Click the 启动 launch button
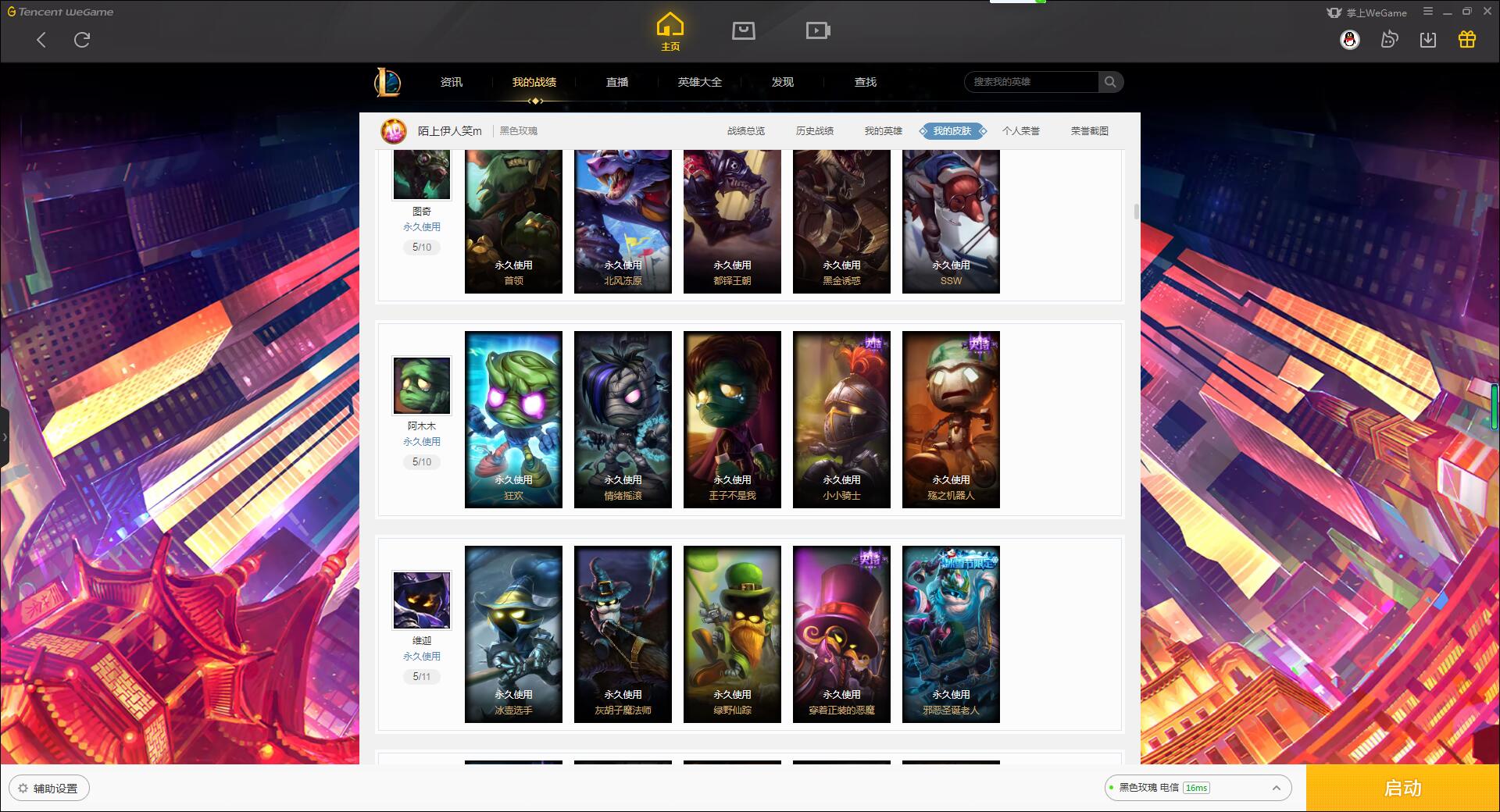Image resolution: width=1500 pixels, height=812 pixels. 1402,789
